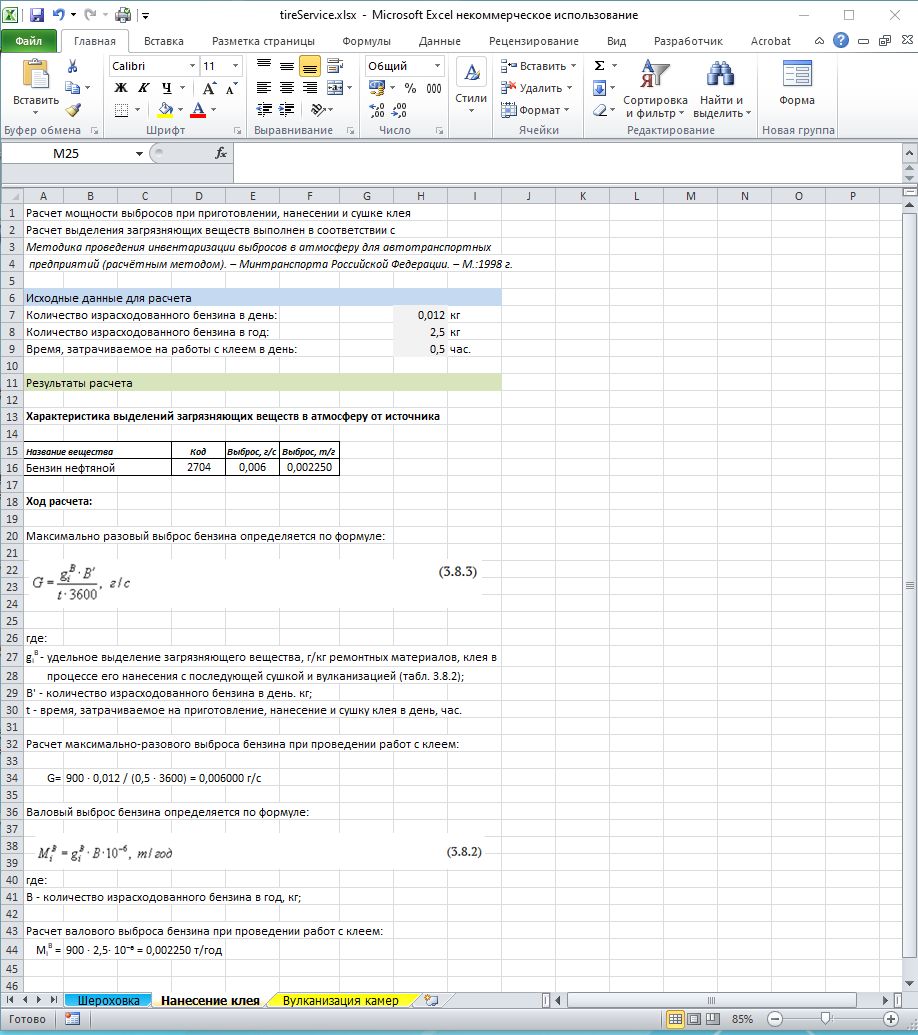Toggle bold Ж formatting

click(121, 88)
